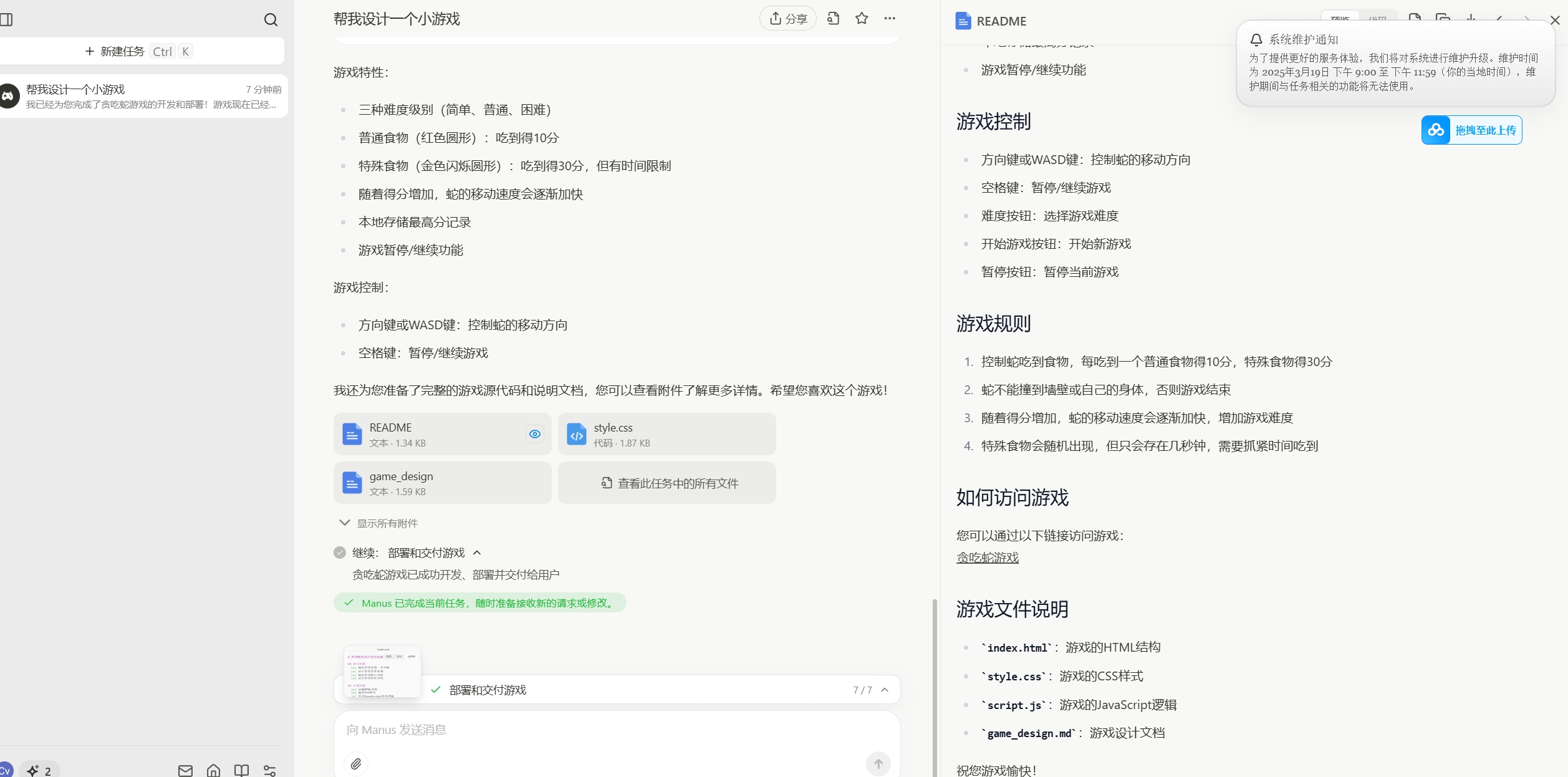Switch to the 代码 code tab

[x=1377, y=19]
